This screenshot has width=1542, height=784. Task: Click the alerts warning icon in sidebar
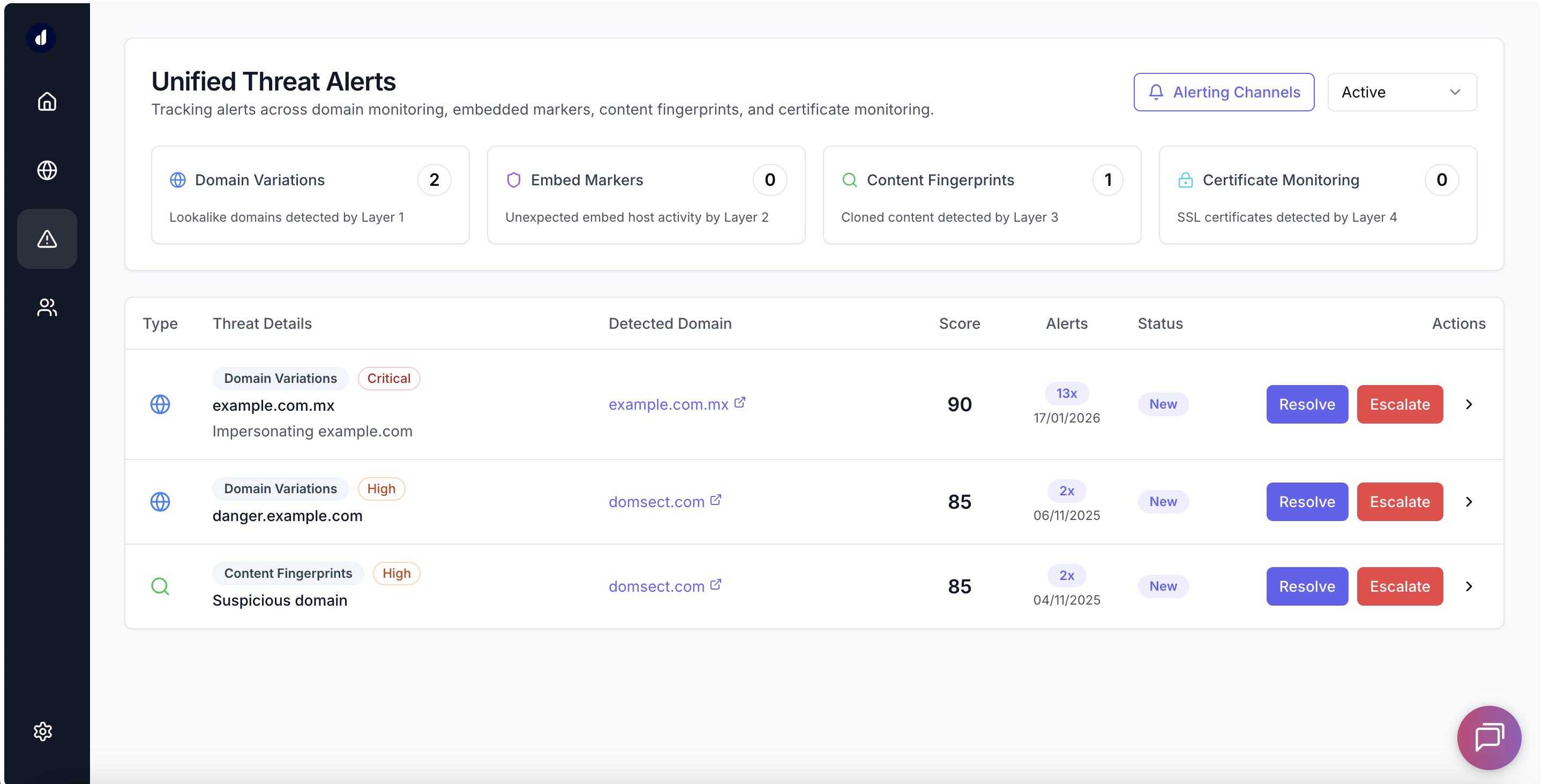coord(47,239)
